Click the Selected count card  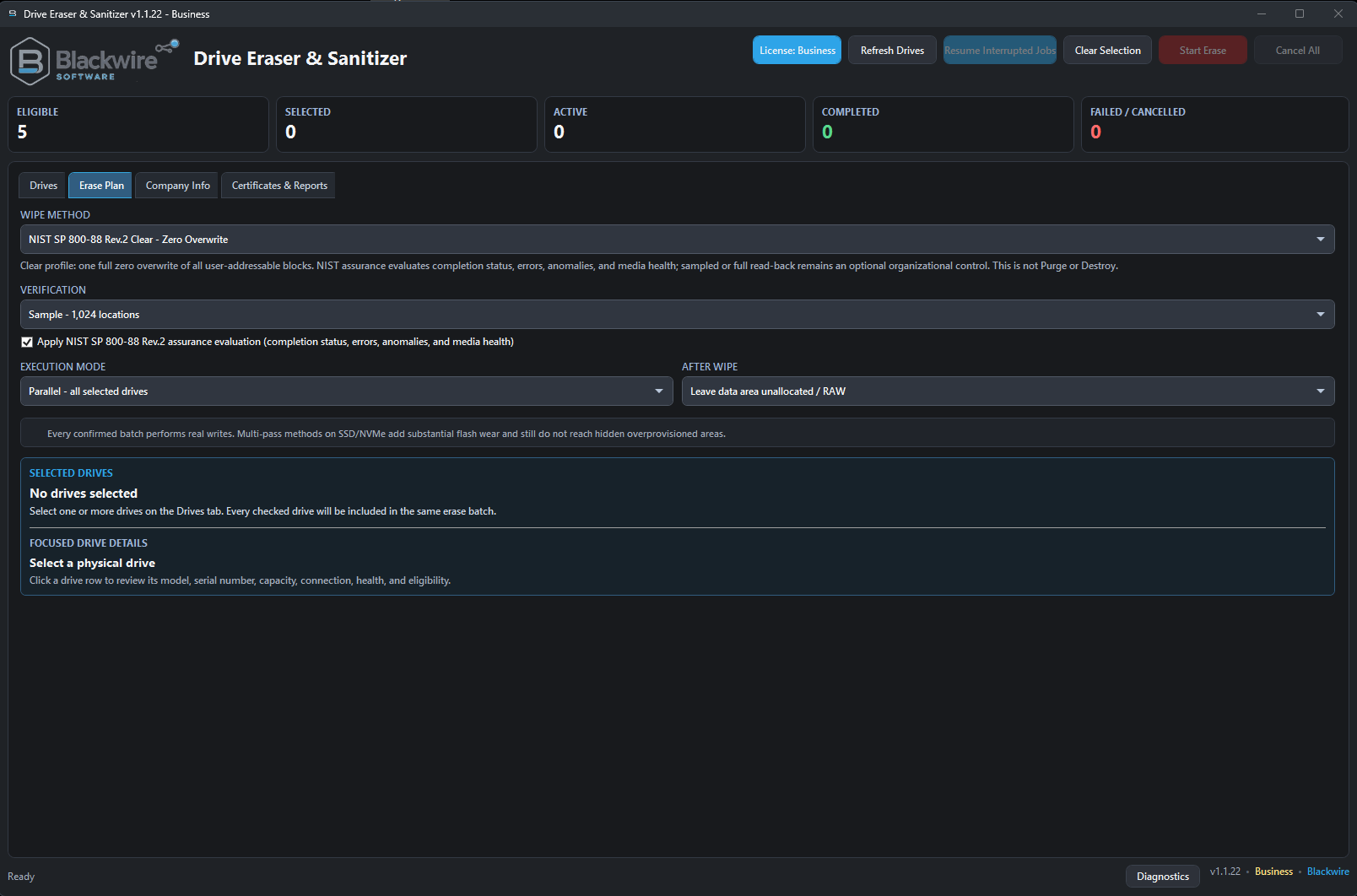(407, 125)
